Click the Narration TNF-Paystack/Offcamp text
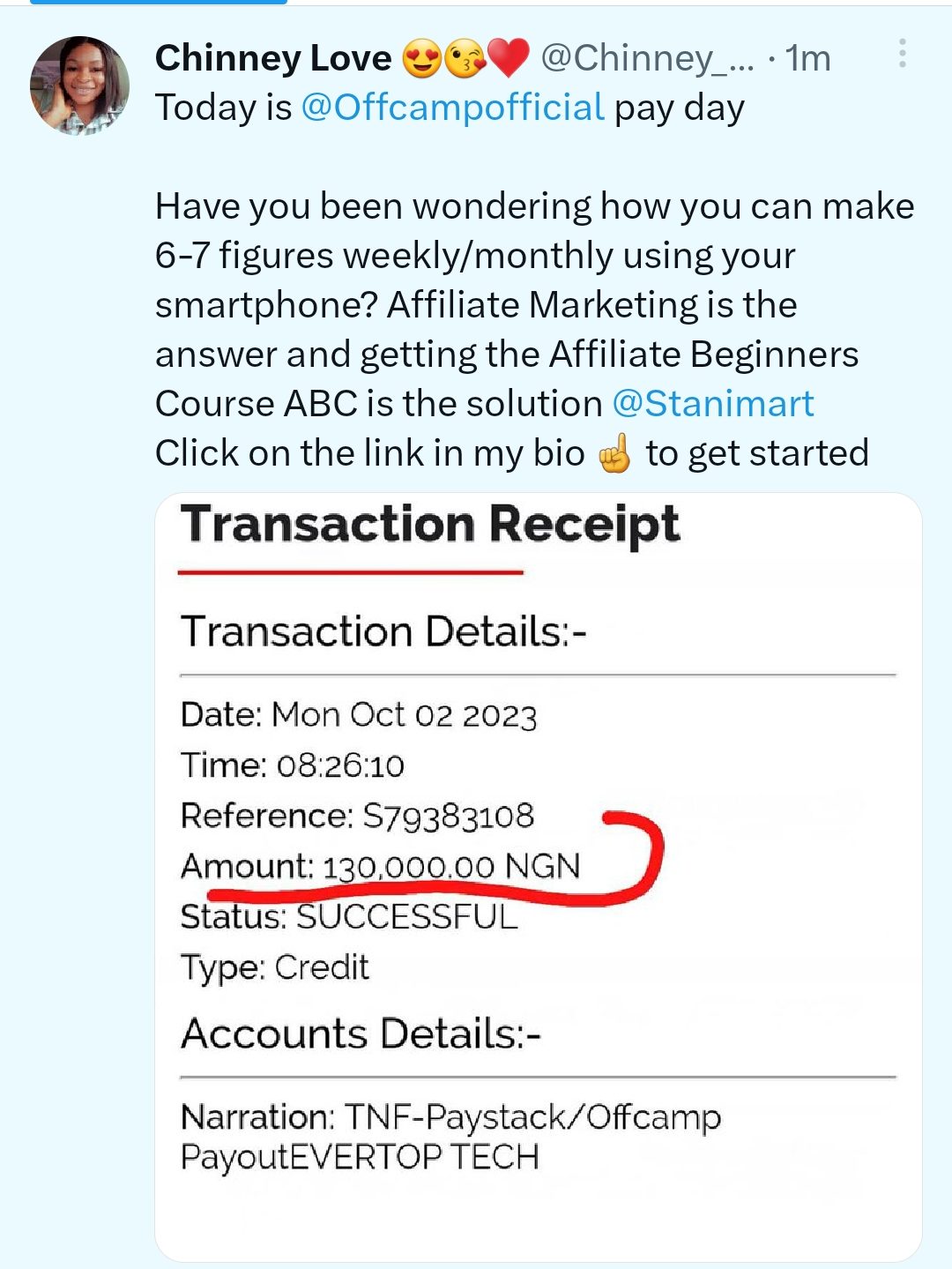 (450, 1117)
